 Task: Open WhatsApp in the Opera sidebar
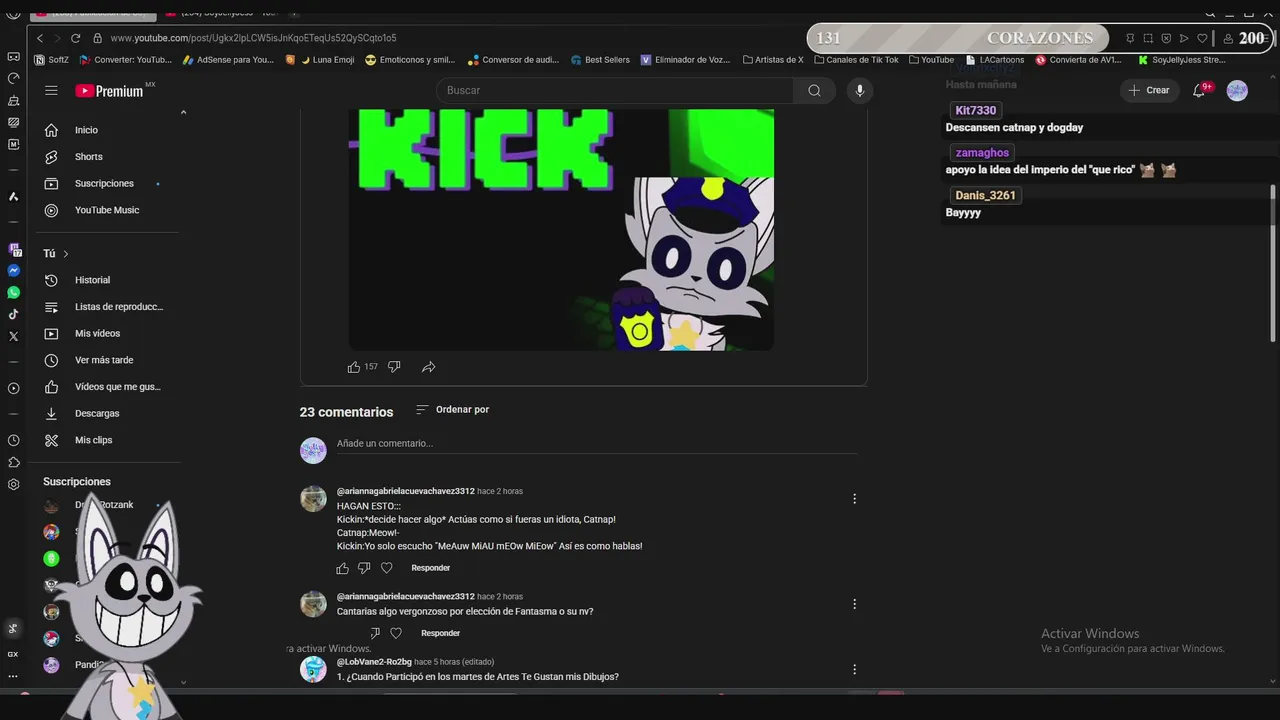13,293
